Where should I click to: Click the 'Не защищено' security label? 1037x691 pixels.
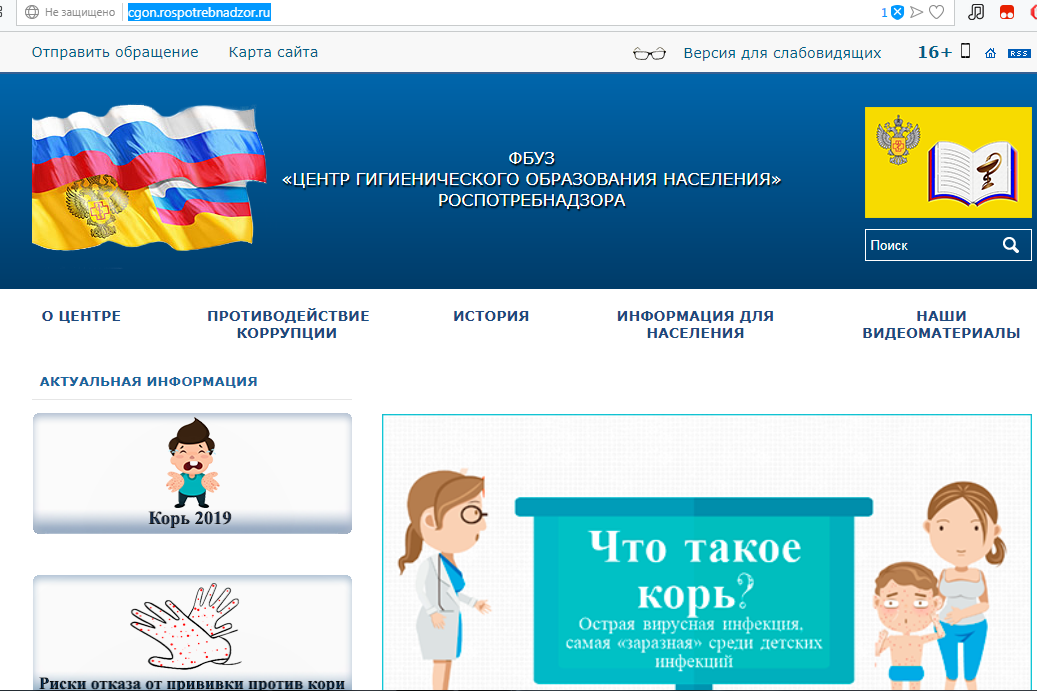[x=80, y=12]
